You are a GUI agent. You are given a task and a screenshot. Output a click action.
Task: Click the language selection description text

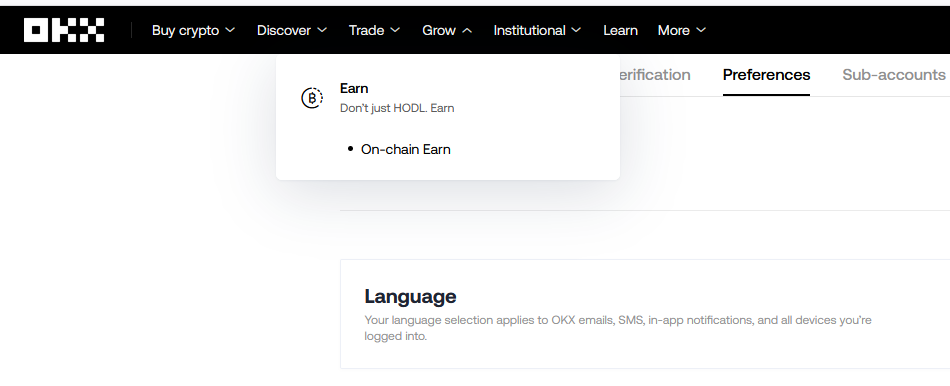[x=617, y=328]
